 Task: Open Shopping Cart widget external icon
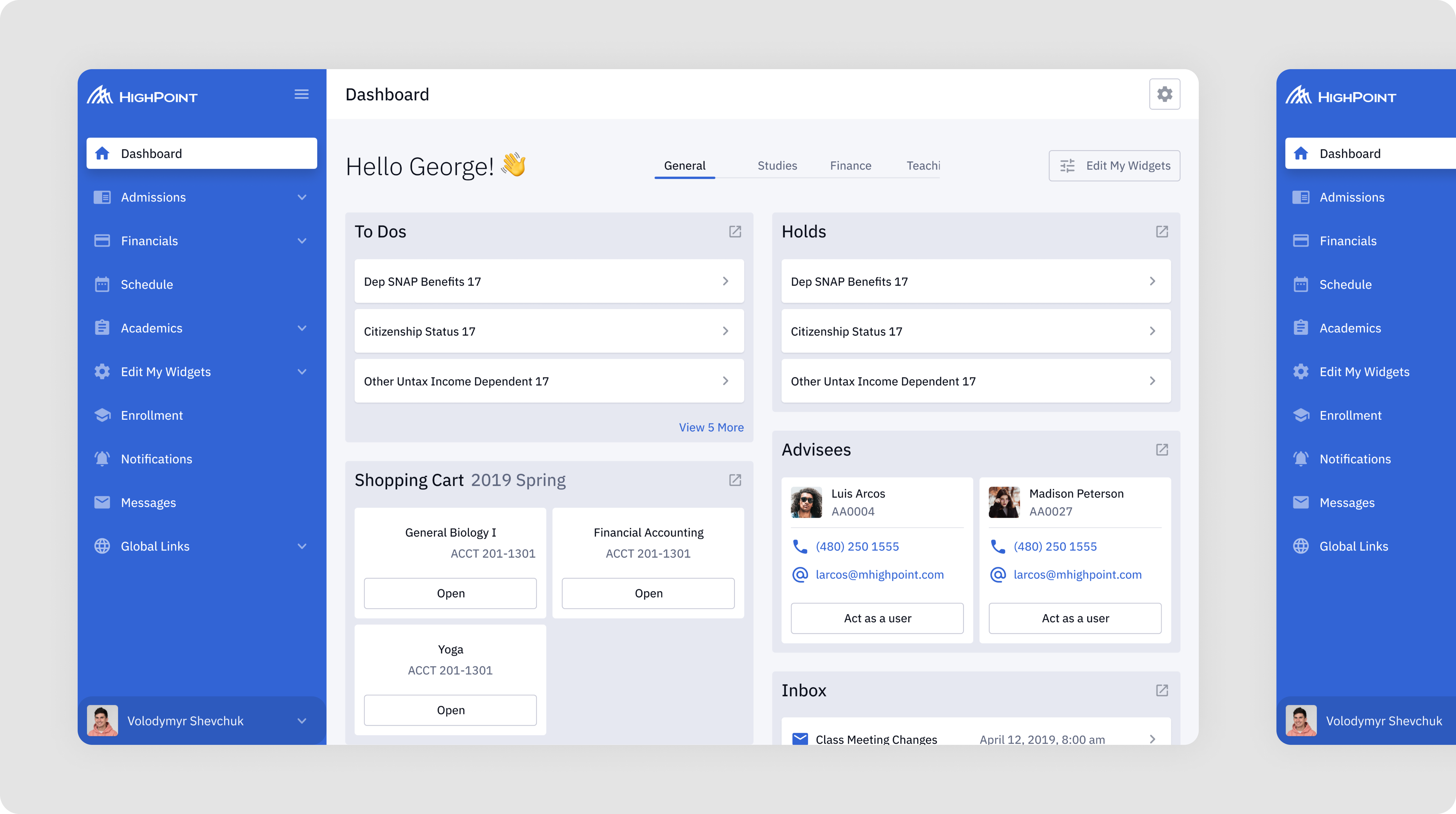click(x=735, y=480)
